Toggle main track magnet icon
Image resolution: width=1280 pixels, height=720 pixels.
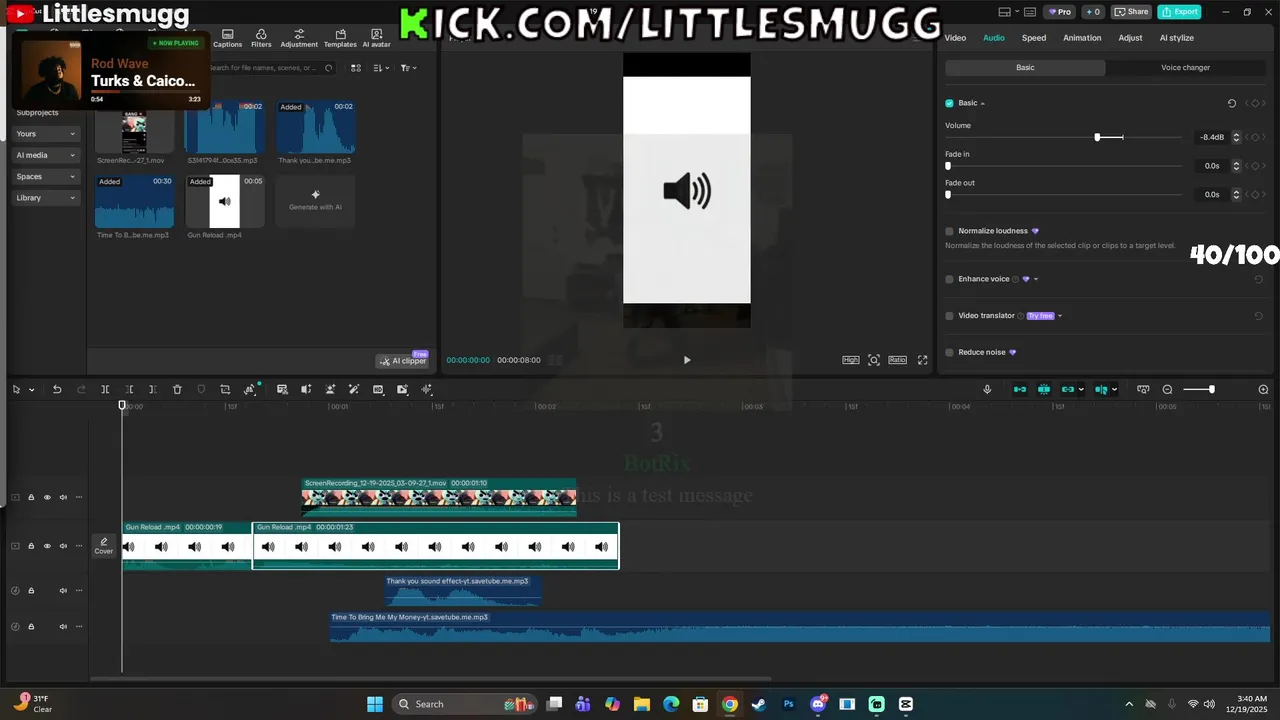(x=1020, y=389)
